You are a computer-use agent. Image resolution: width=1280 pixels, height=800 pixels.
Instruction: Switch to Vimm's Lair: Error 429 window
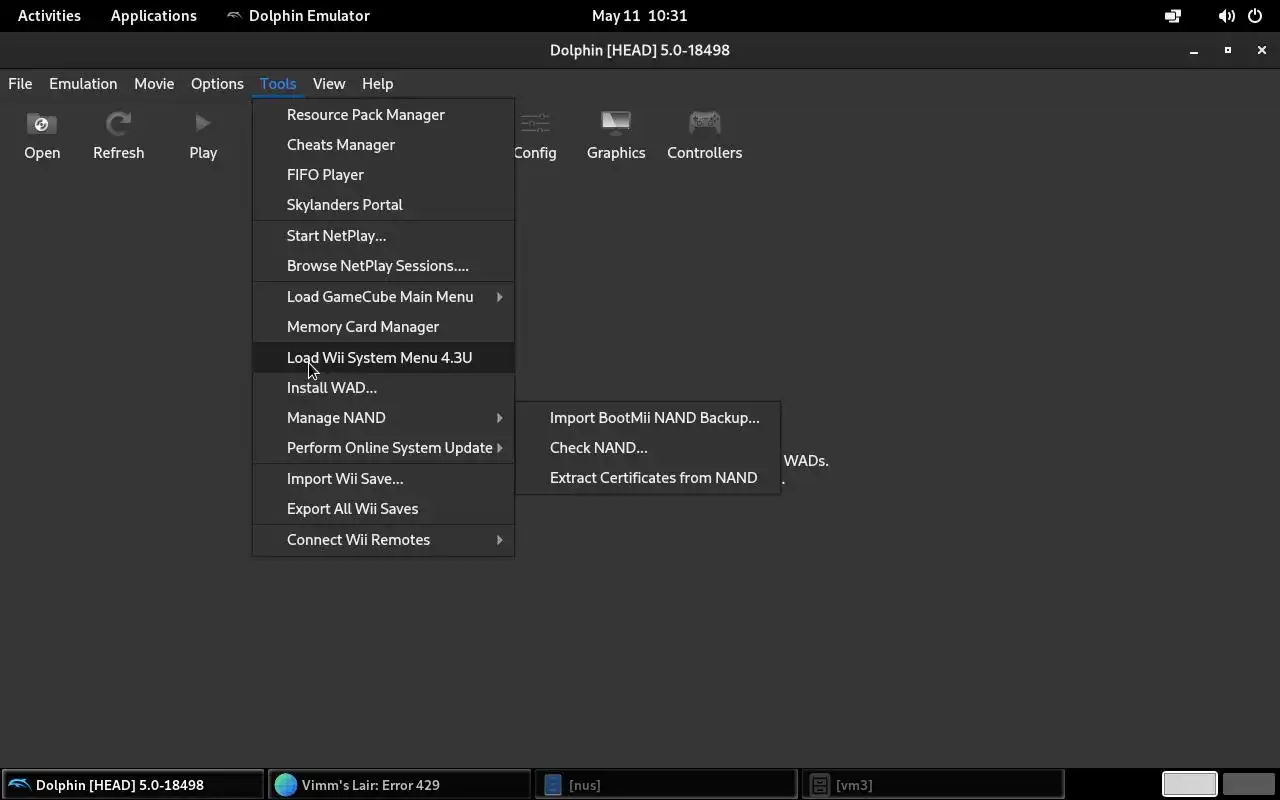(400, 785)
